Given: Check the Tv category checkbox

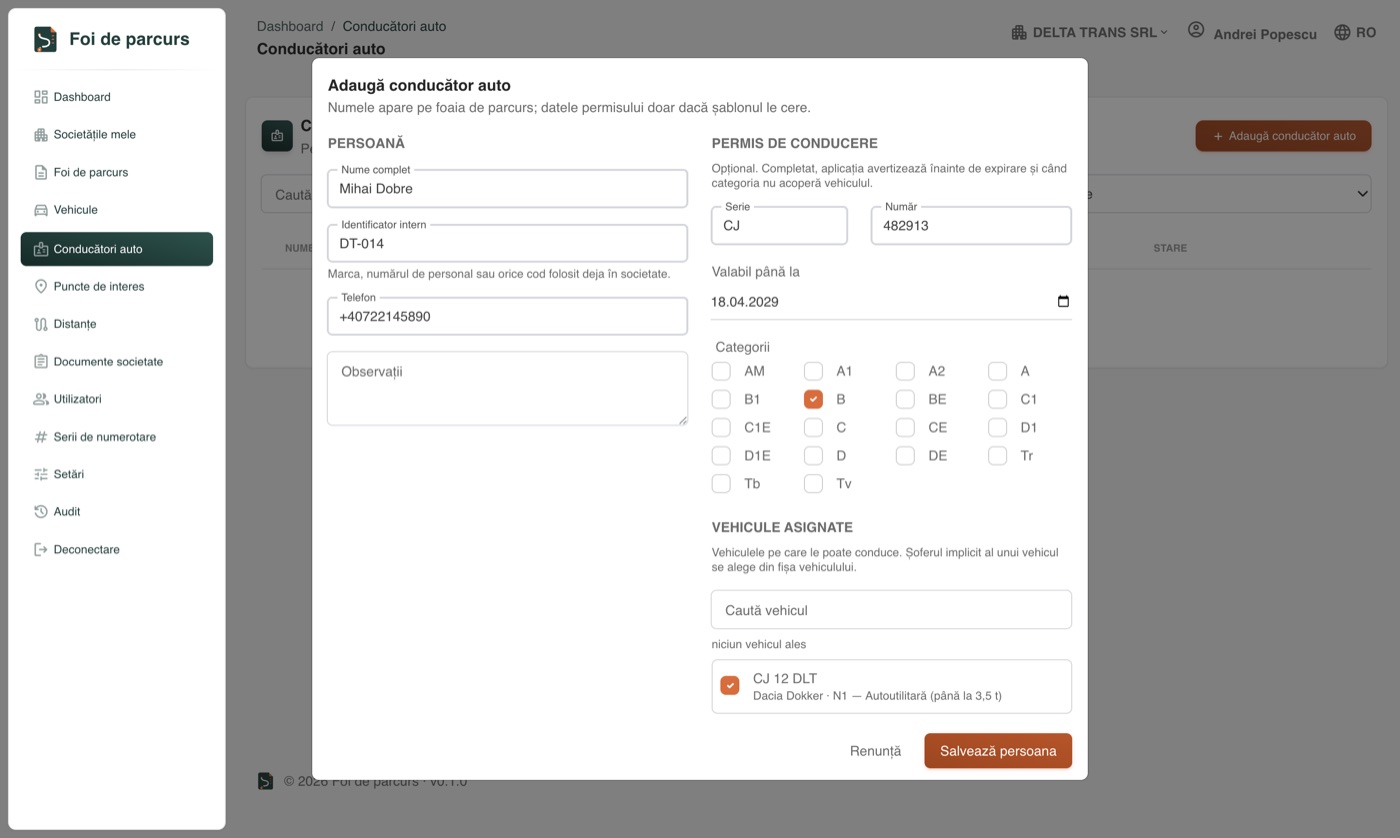Looking at the screenshot, I should click(813, 483).
